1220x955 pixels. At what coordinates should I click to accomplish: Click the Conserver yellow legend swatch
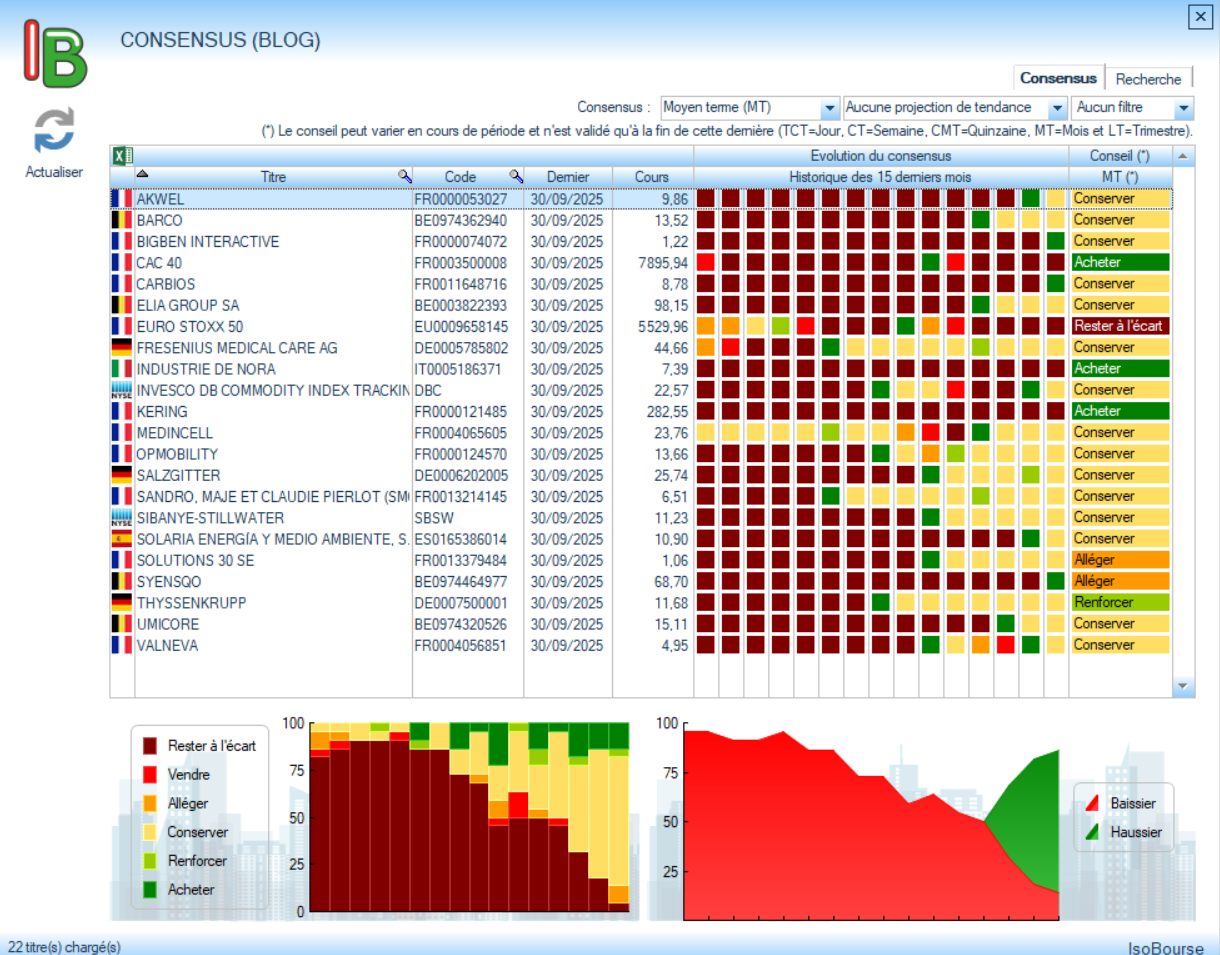(x=150, y=832)
